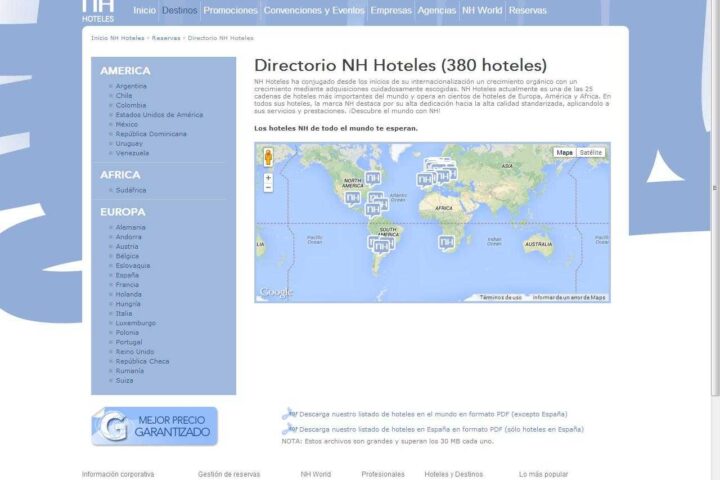Open the Promociones menu item
Screen dimensions: 720x480
(230, 10)
